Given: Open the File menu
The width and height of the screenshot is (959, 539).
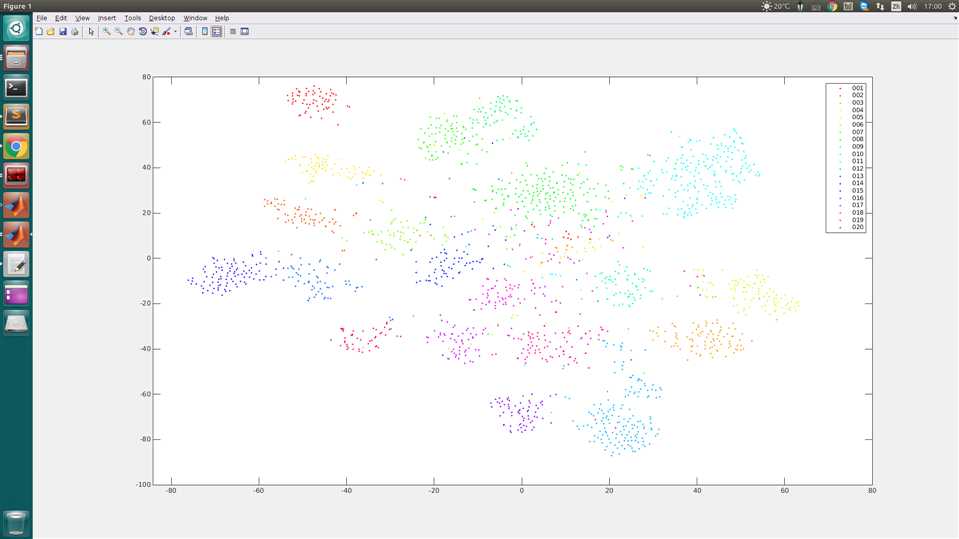Looking at the screenshot, I should click(x=42, y=18).
